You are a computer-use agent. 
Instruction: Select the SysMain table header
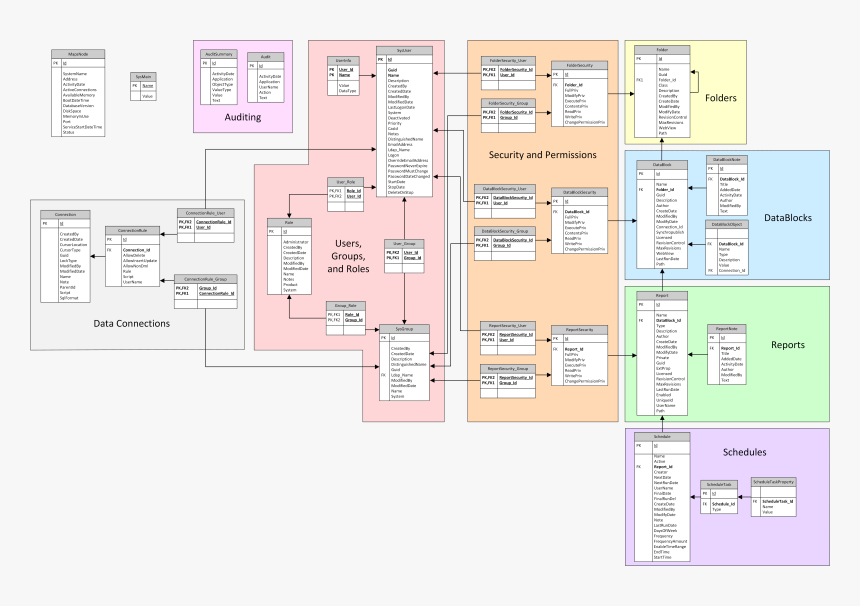[x=143, y=77]
